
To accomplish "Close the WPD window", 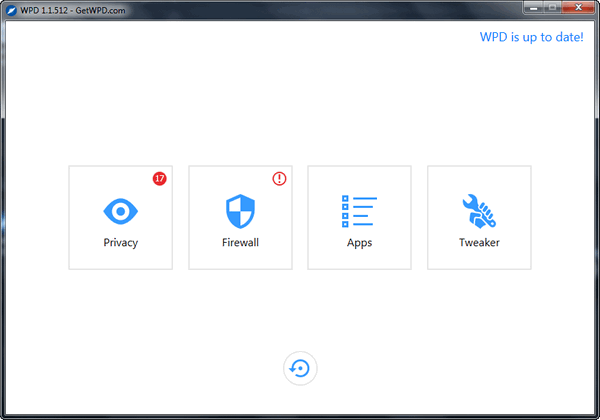I will pyautogui.click(x=578, y=7).
